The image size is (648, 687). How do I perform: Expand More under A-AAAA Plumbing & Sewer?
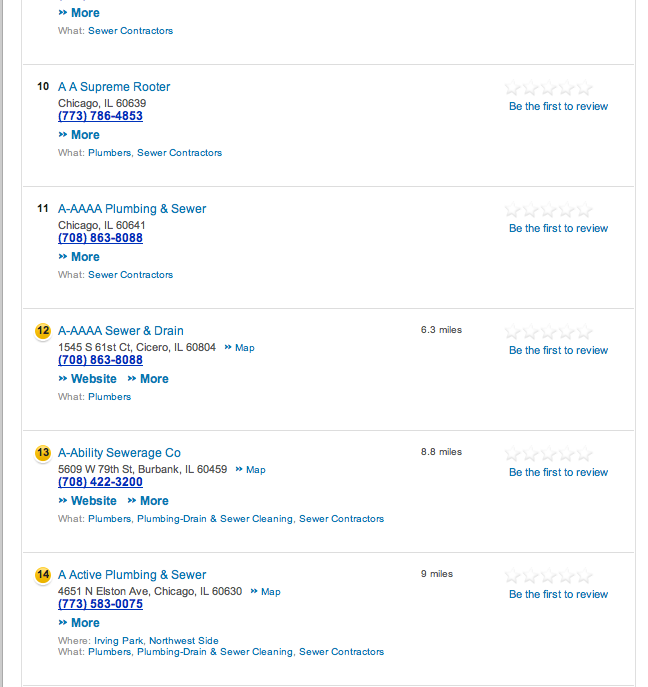tap(79, 257)
